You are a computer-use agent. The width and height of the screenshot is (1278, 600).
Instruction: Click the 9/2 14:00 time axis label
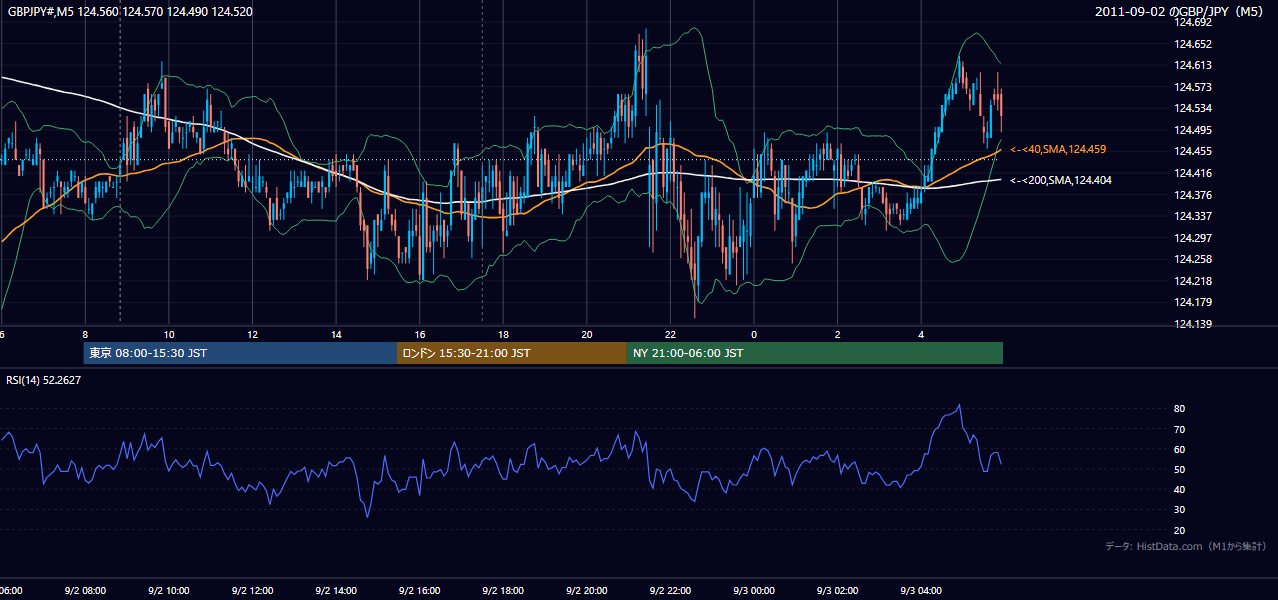coord(336,591)
